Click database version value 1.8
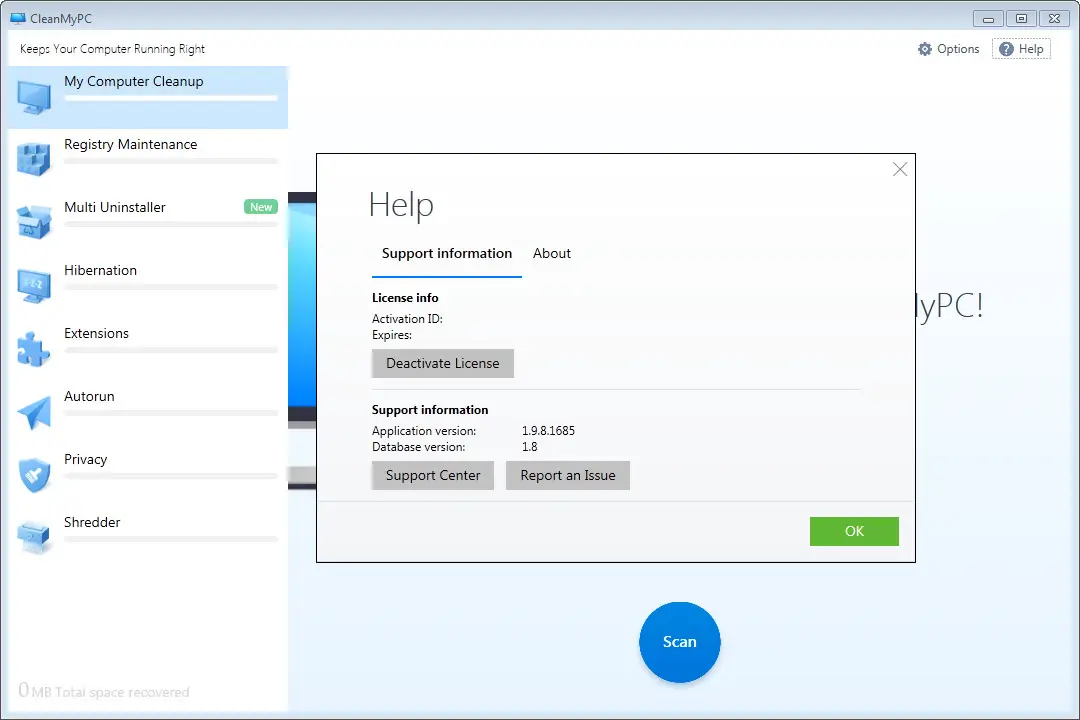 530,446
